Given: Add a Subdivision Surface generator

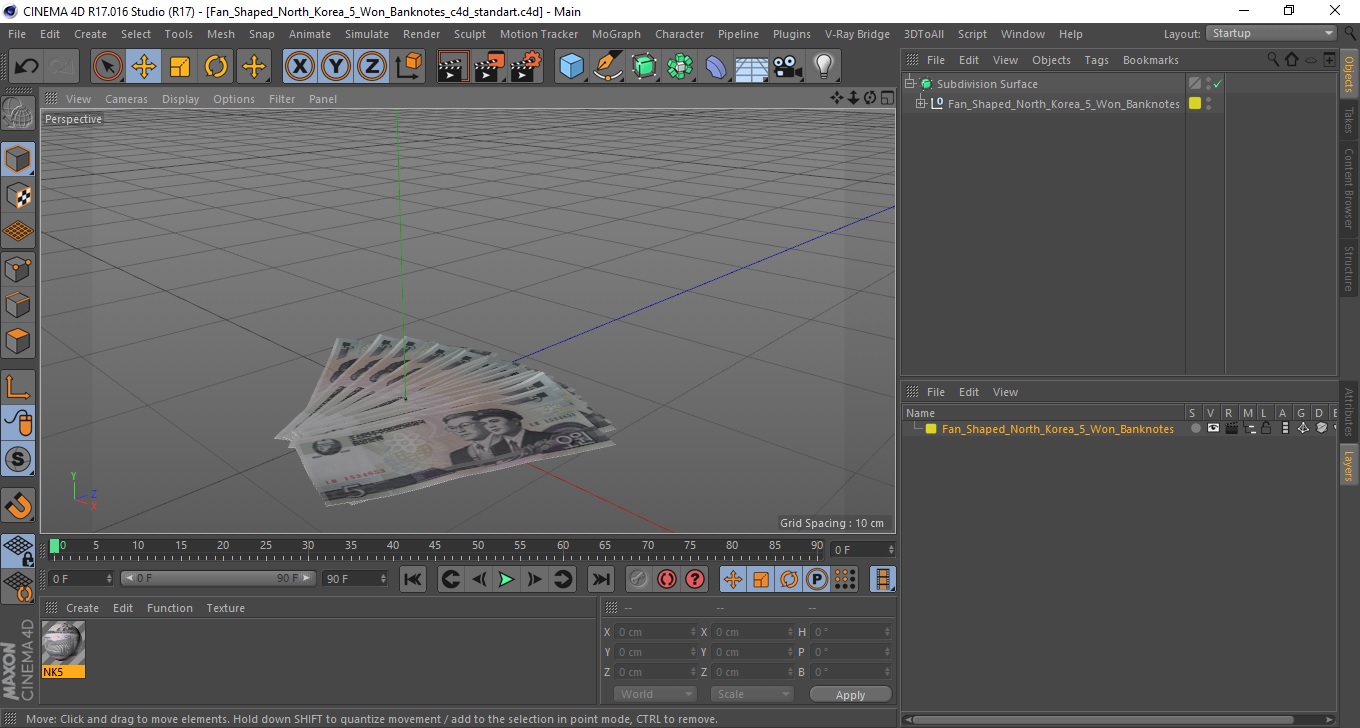Looking at the screenshot, I should pyautogui.click(x=644, y=67).
